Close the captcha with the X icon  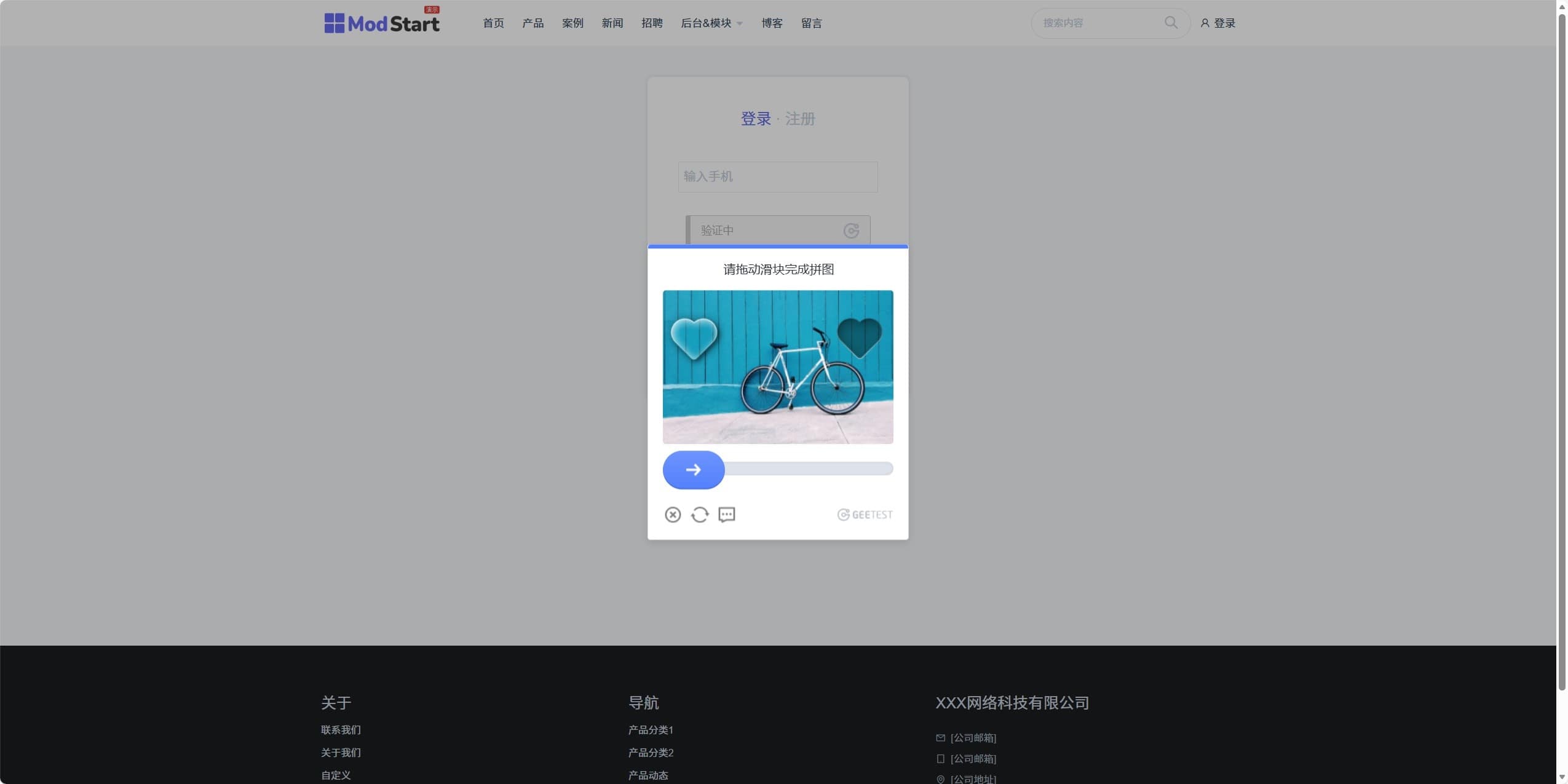click(x=672, y=515)
